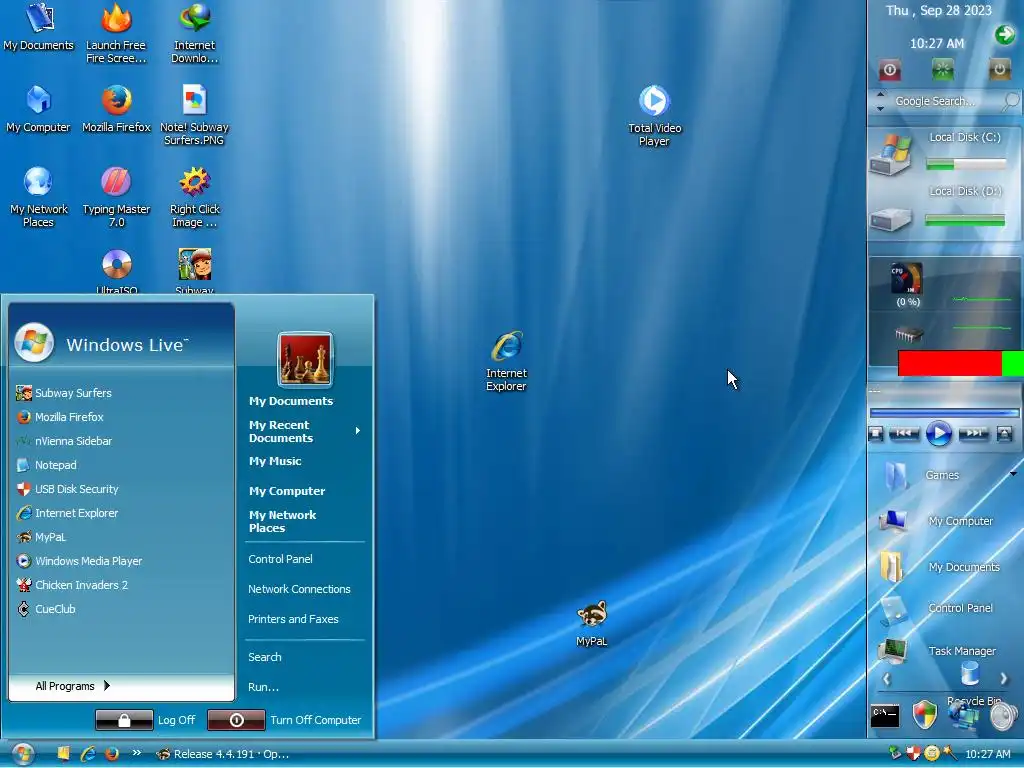The width and height of the screenshot is (1024, 768).
Task: Click the Google Search up-down arrows
Action: (880, 101)
